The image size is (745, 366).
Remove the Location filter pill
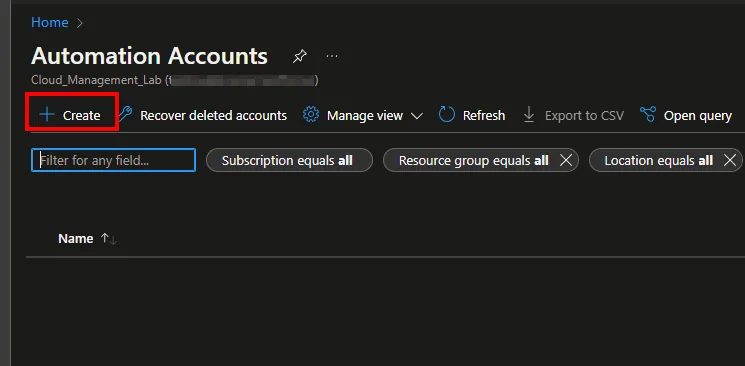730,161
